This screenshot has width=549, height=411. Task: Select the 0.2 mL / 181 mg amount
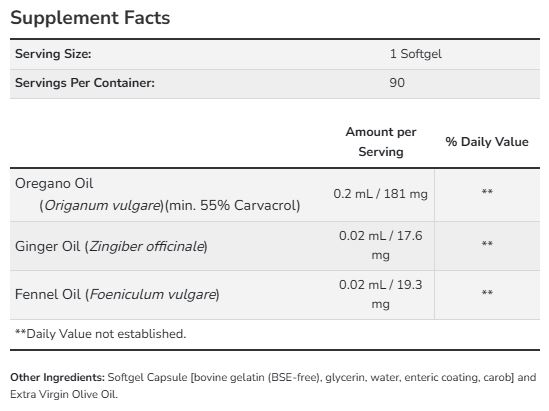380,194
